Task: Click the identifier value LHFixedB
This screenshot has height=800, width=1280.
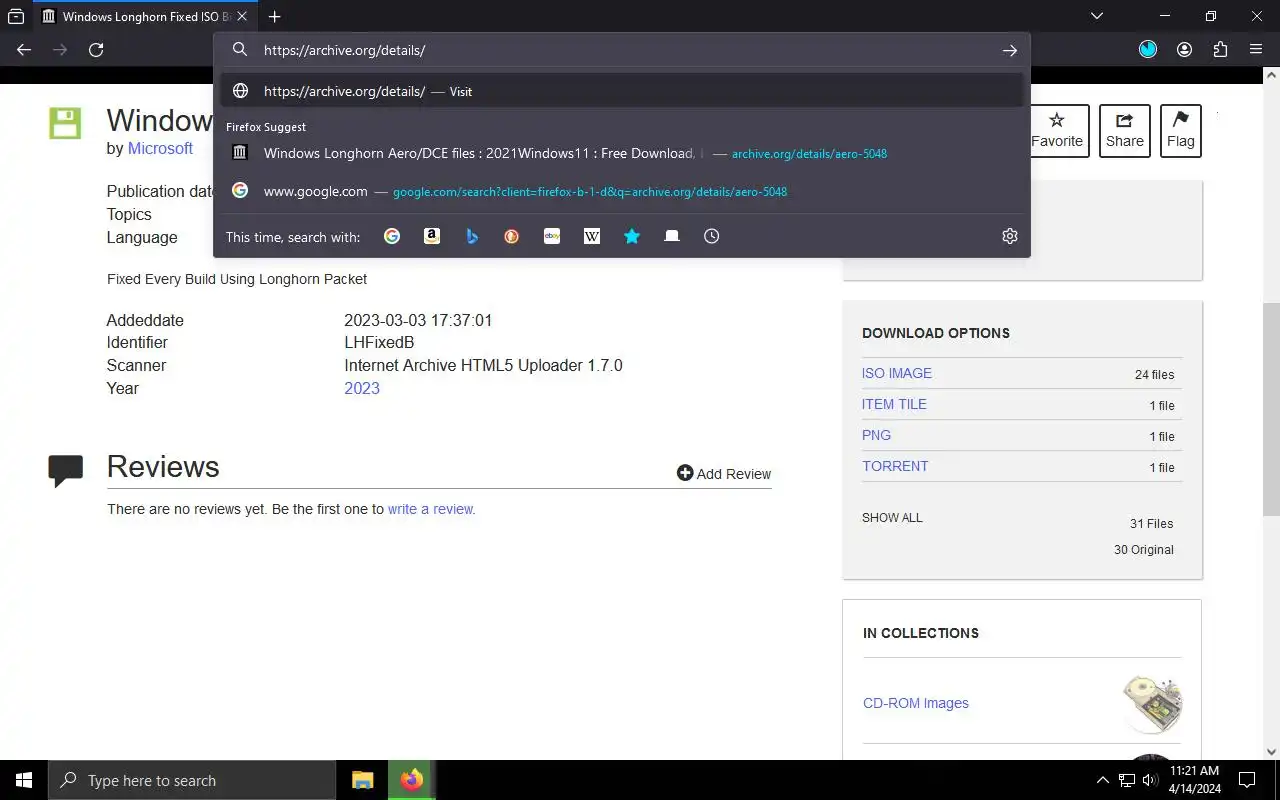Action: tap(379, 342)
